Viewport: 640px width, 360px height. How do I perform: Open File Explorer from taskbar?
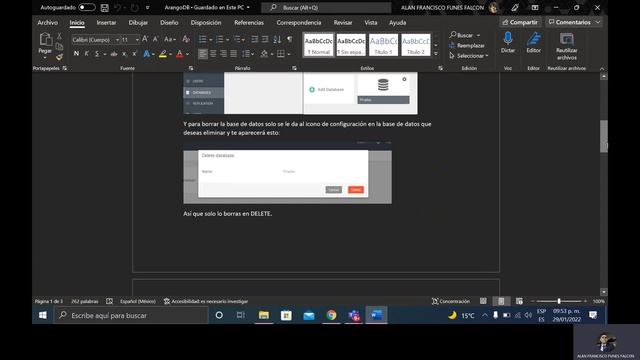(264, 315)
